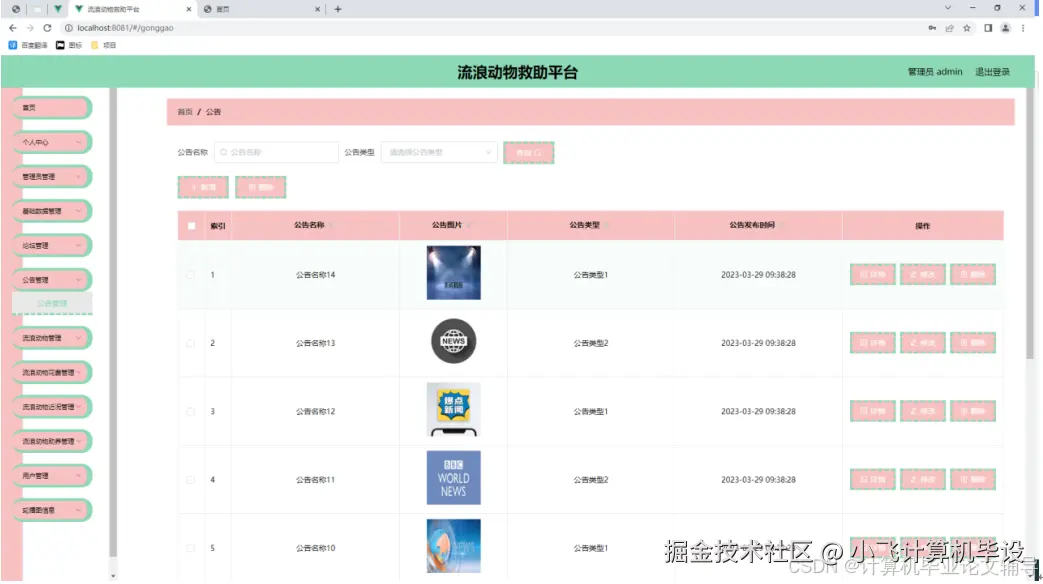1043x584 pixels.
Task: Click 首页 in the breadcrumb
Action: [185, 112]
